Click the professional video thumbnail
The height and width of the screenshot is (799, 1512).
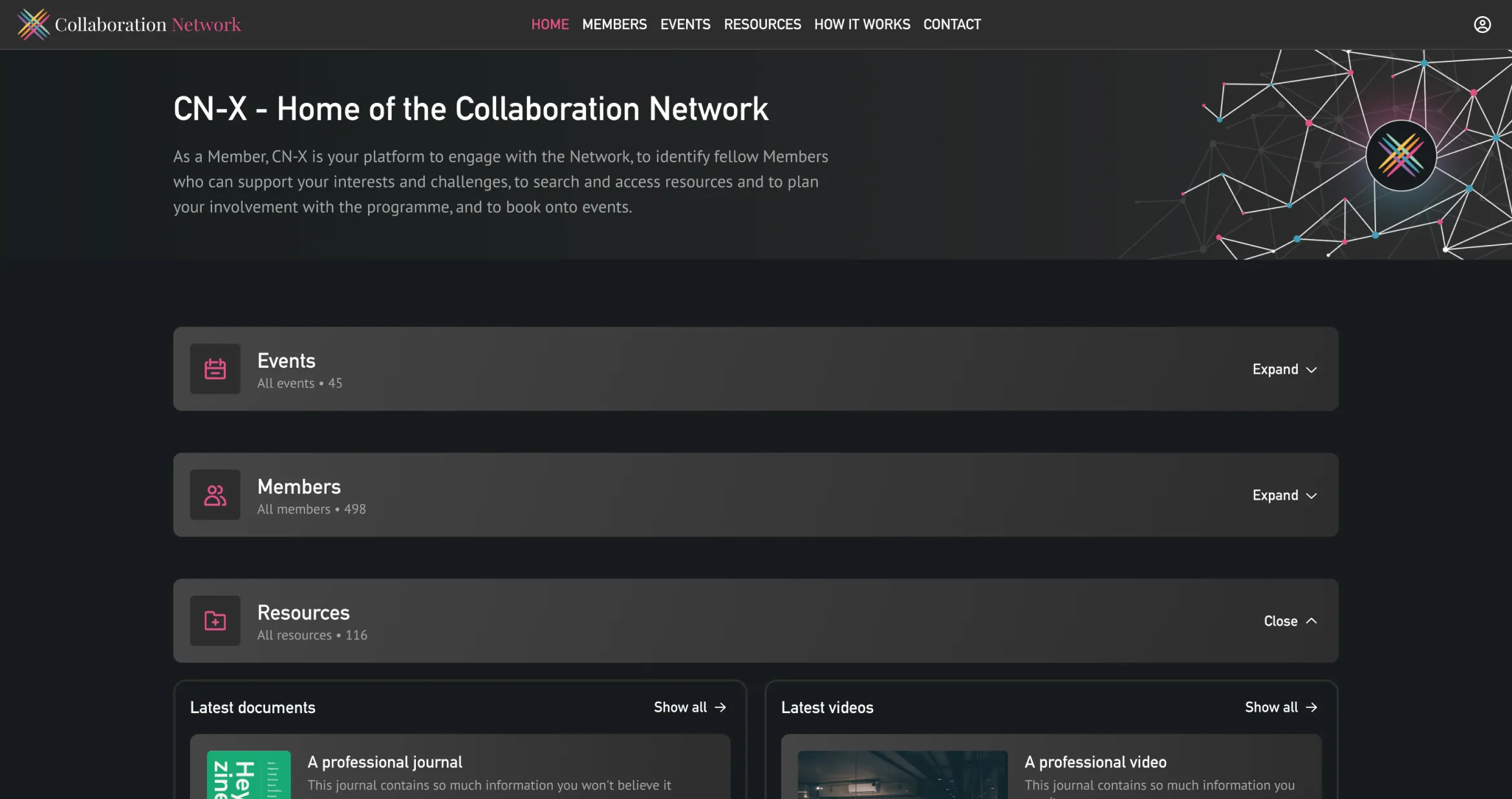pos(902,774)
